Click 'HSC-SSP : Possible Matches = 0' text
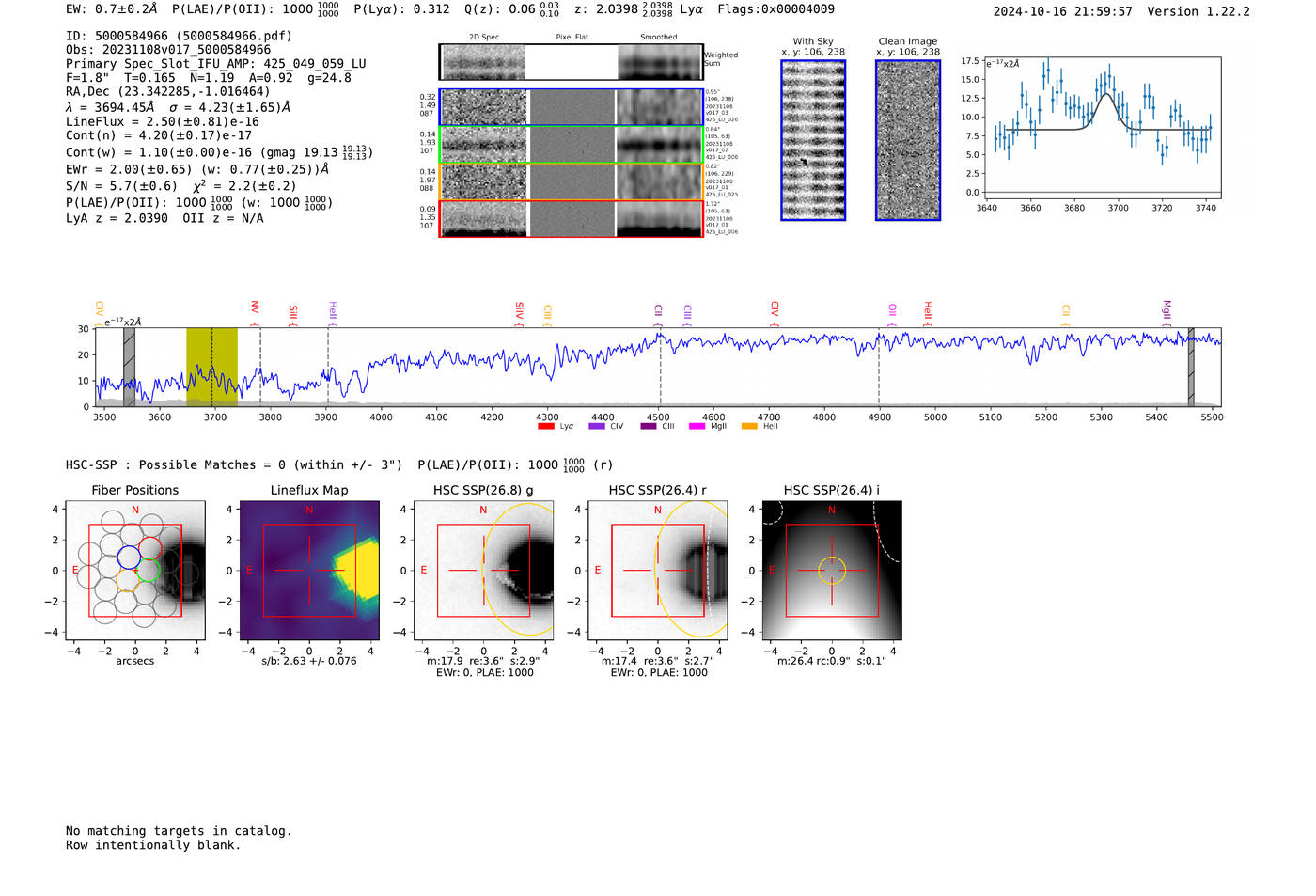This screenshot has height=896, width=1316. click(176, 465)
